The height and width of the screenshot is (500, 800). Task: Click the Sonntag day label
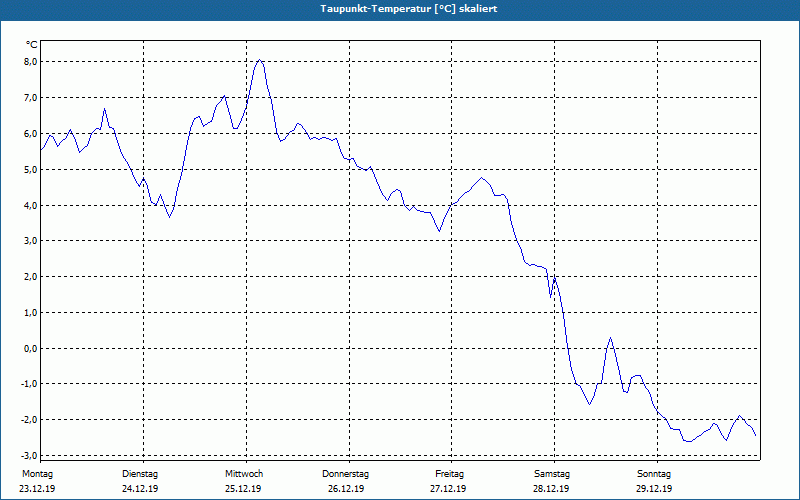[x=654, y=474]
